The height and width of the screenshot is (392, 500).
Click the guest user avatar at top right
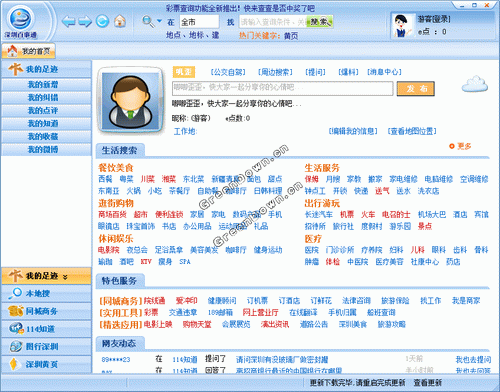coord(402,25)
